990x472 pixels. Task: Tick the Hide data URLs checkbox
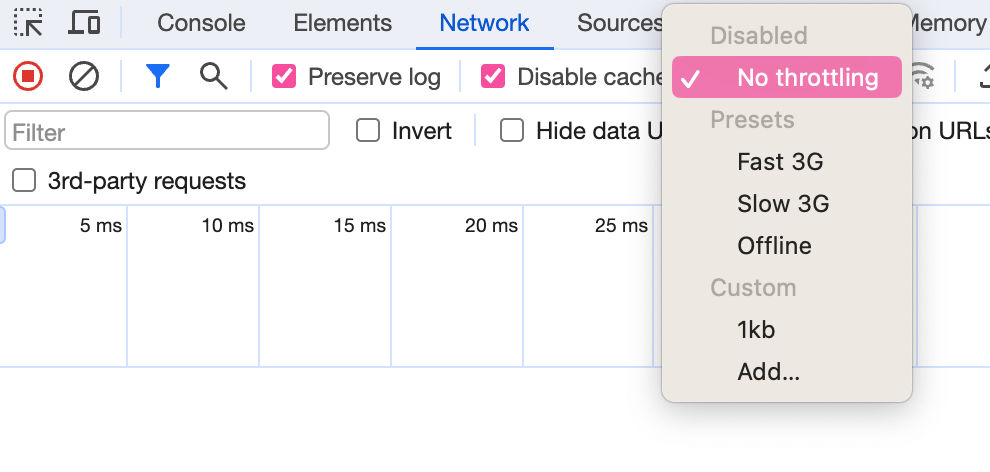tap(512, 130)
